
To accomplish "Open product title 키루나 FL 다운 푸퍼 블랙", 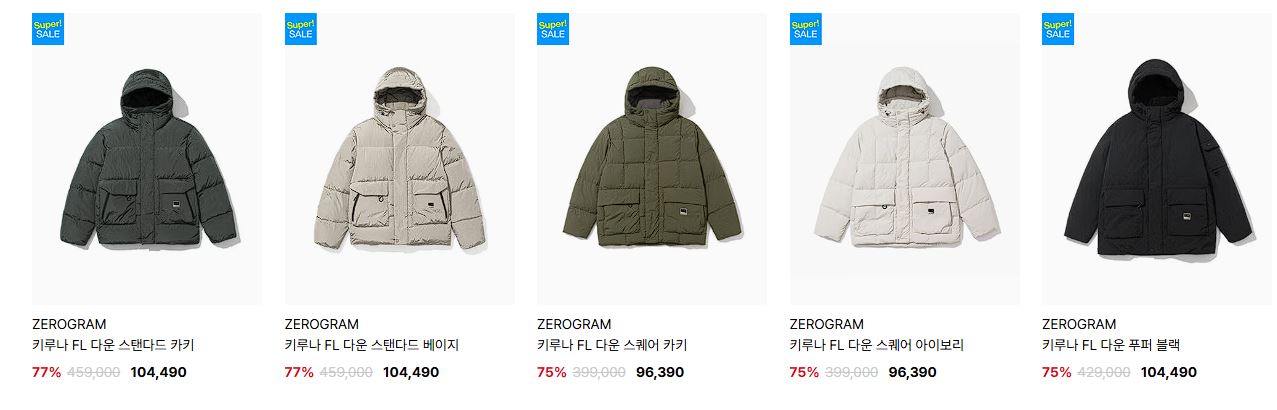I will pyautogui.click(x=1111, y=346).
